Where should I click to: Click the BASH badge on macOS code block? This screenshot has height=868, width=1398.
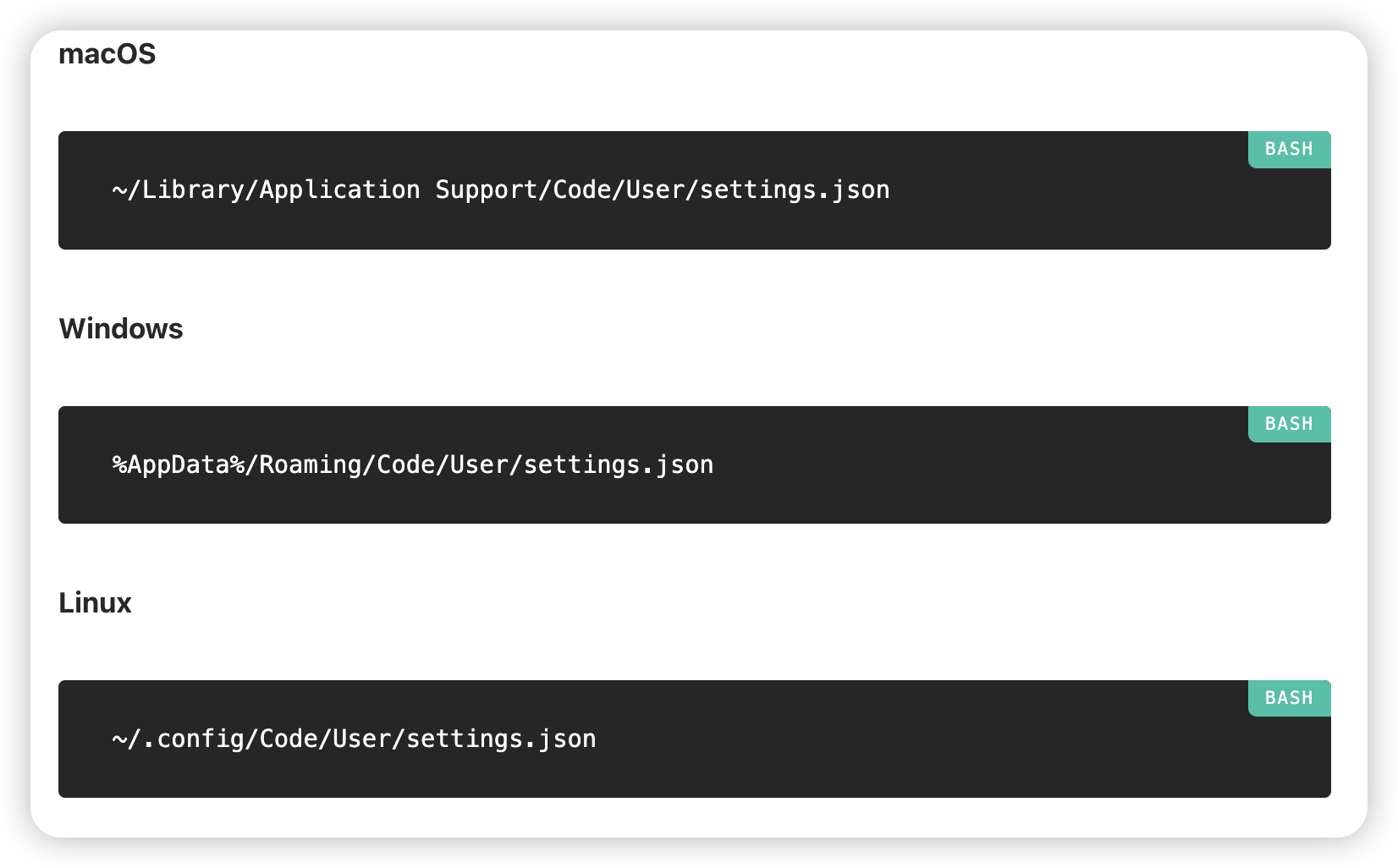pyautogui.click(x=1289, y=149)
